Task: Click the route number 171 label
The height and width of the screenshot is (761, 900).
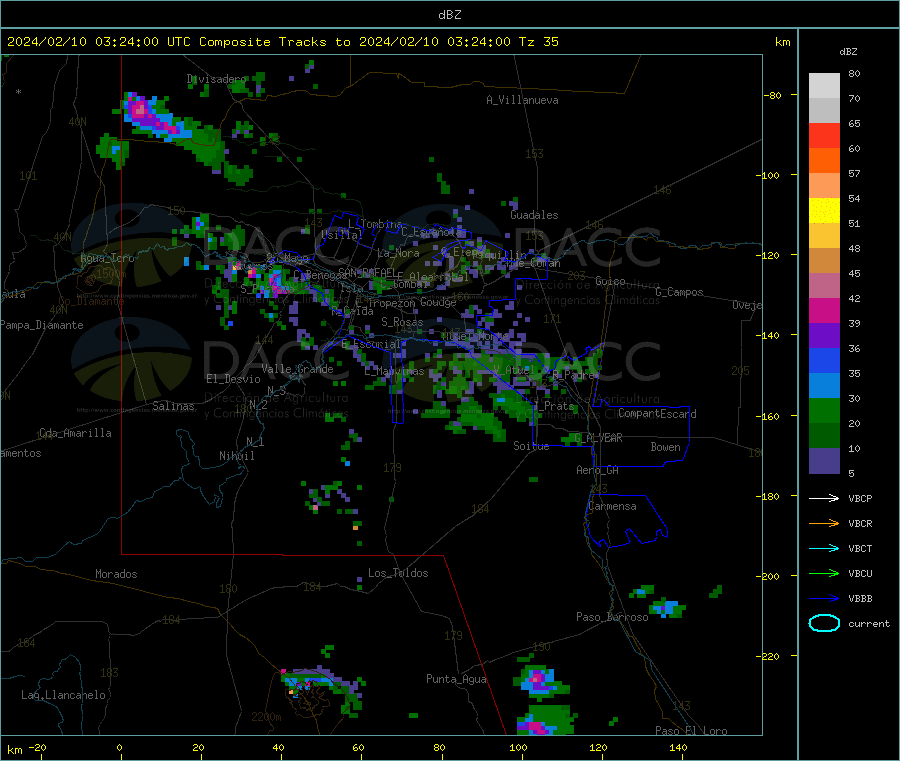Action: tap(552, 318)
